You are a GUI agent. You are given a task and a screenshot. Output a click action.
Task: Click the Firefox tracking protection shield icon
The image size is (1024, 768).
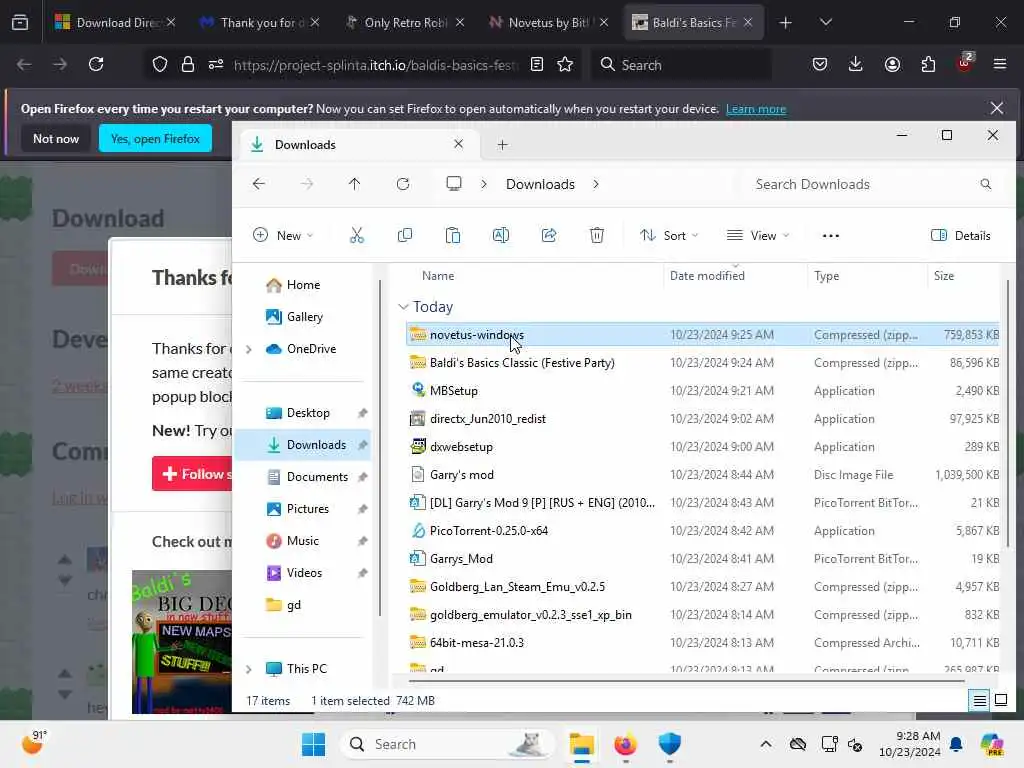pos(160,64)
